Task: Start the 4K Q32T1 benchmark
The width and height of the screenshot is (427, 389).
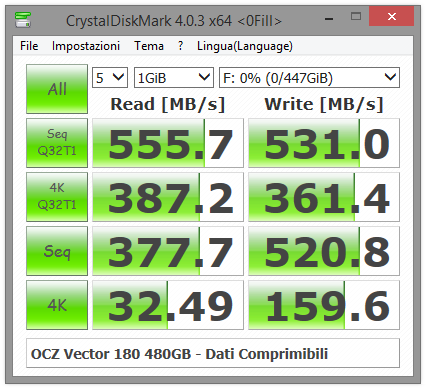Action: click(57, 197)
